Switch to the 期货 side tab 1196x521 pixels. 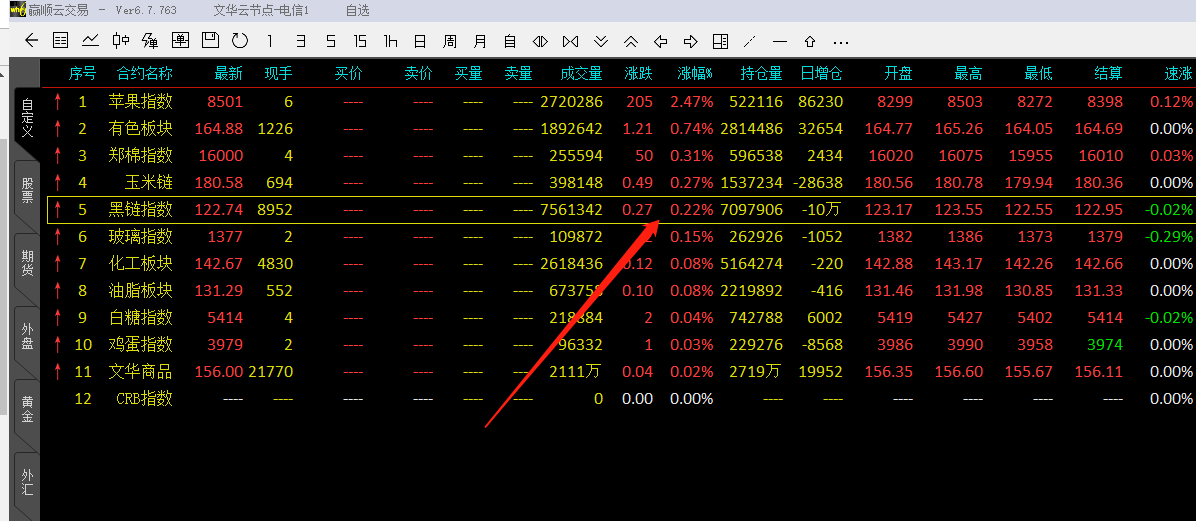27,263
